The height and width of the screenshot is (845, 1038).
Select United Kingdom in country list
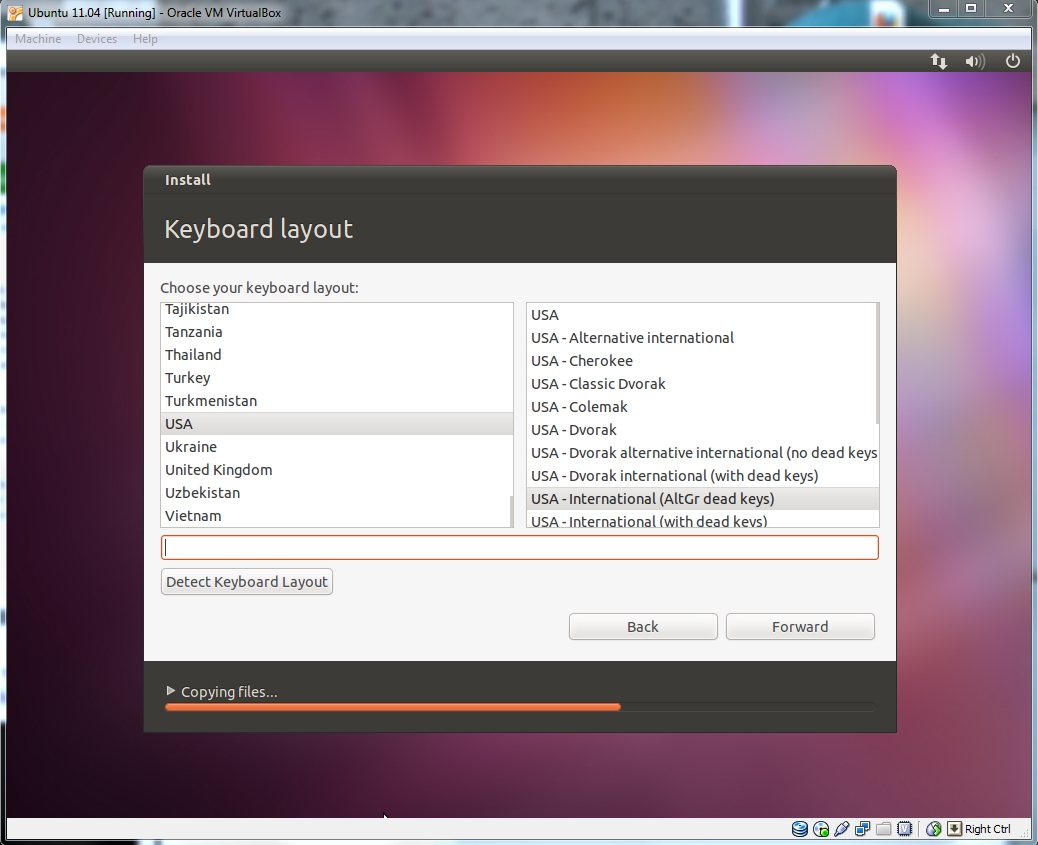tap(219, 470)
